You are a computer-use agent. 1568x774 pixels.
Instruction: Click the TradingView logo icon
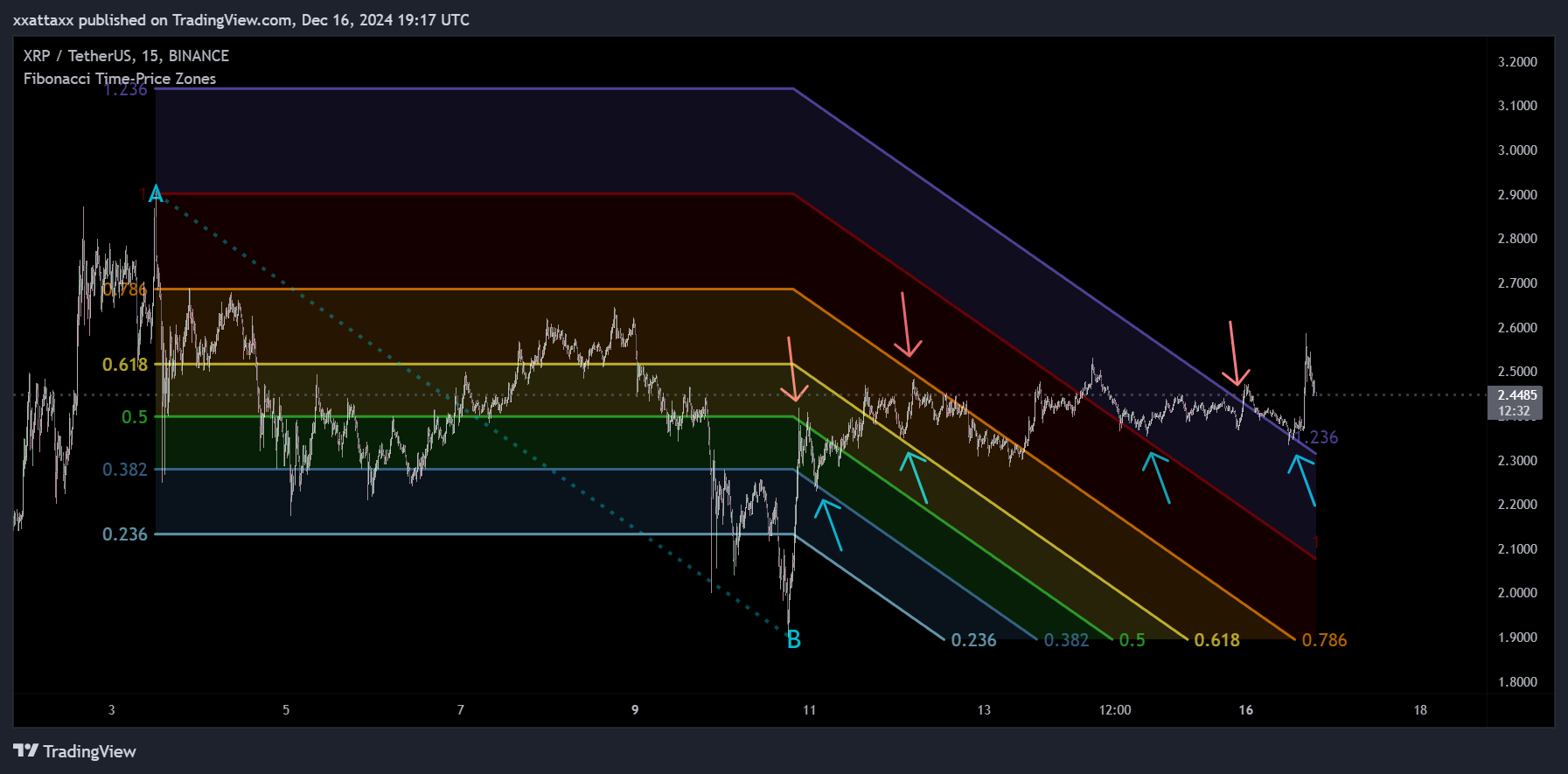pos(26,750)
